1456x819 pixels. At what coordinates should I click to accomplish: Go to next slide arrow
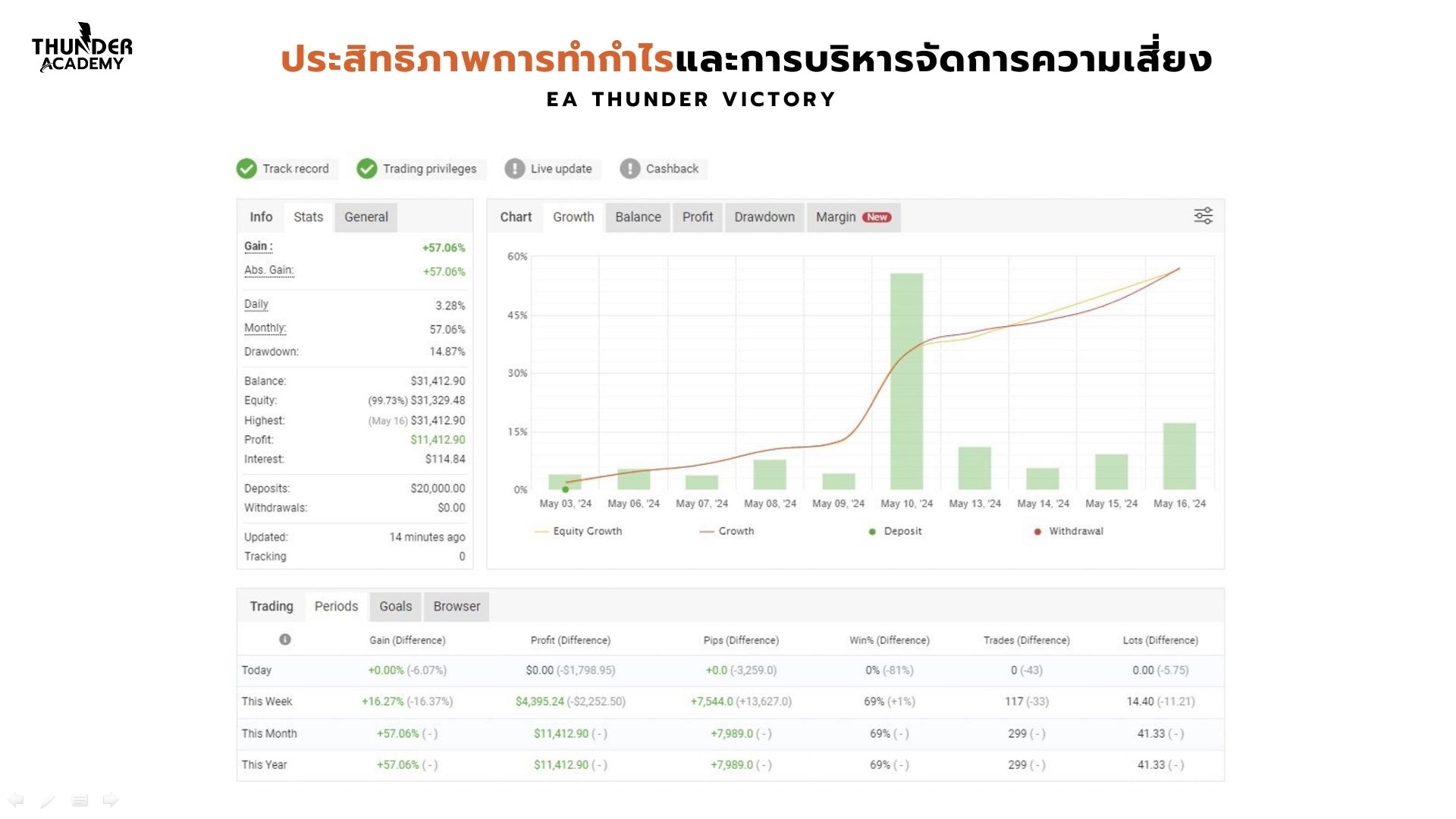pyautogui.click(x=111, y=800)
